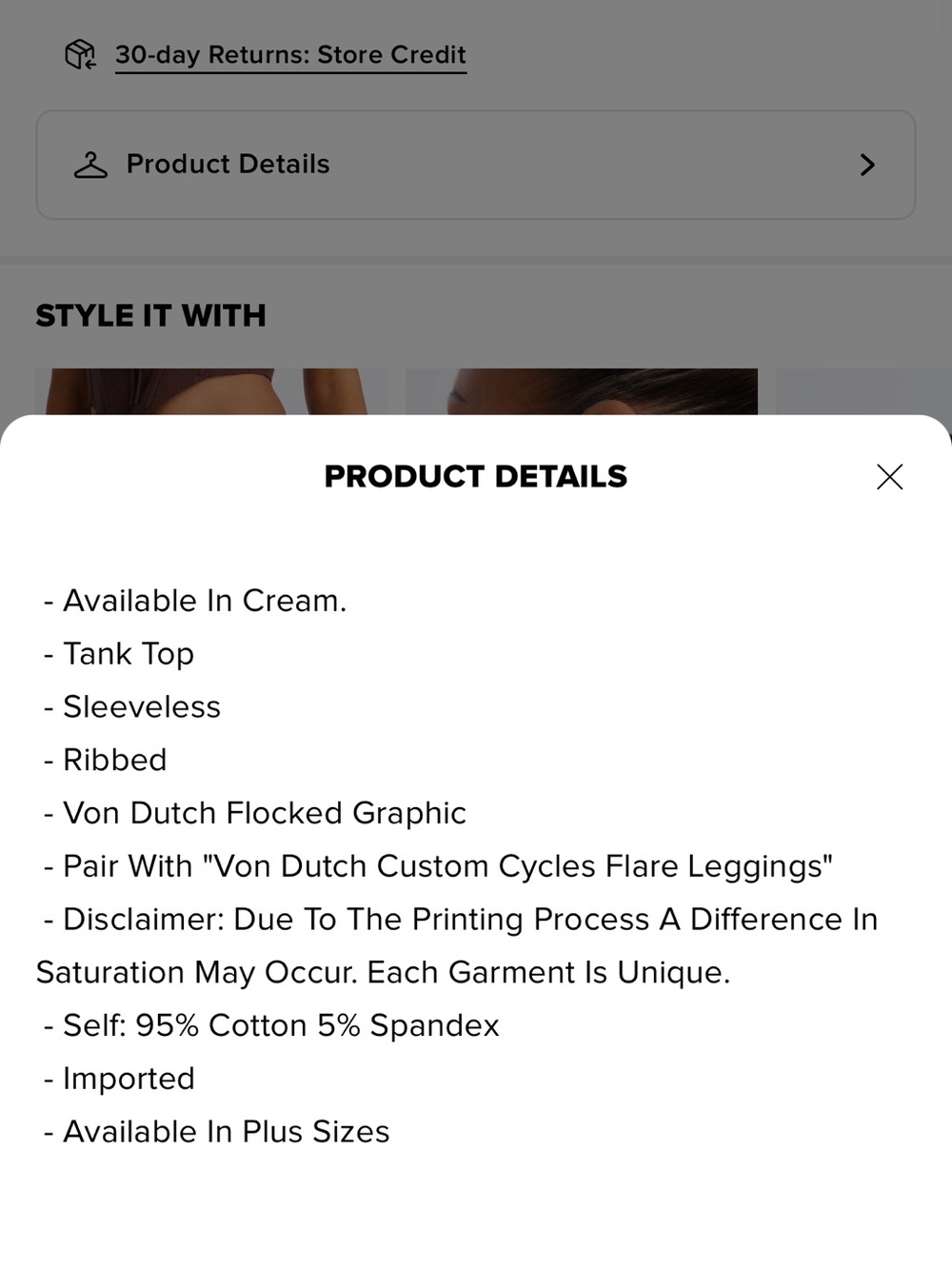
Task: Click the Available In Plus Sizes line
Action: 217,1132
